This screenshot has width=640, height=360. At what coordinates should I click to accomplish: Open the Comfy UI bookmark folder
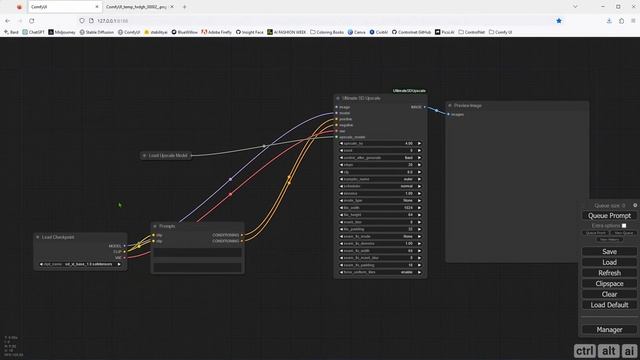500,32
